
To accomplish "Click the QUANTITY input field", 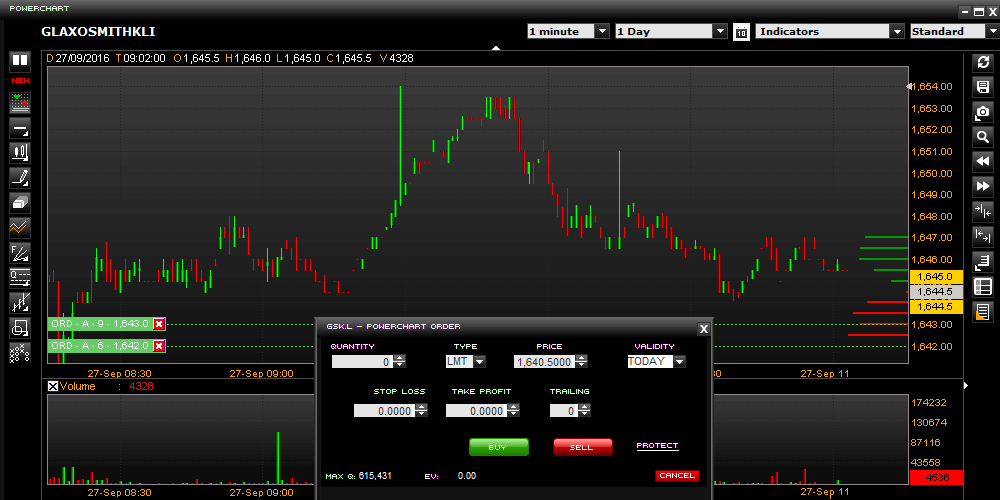I will [x=362, y=362].
